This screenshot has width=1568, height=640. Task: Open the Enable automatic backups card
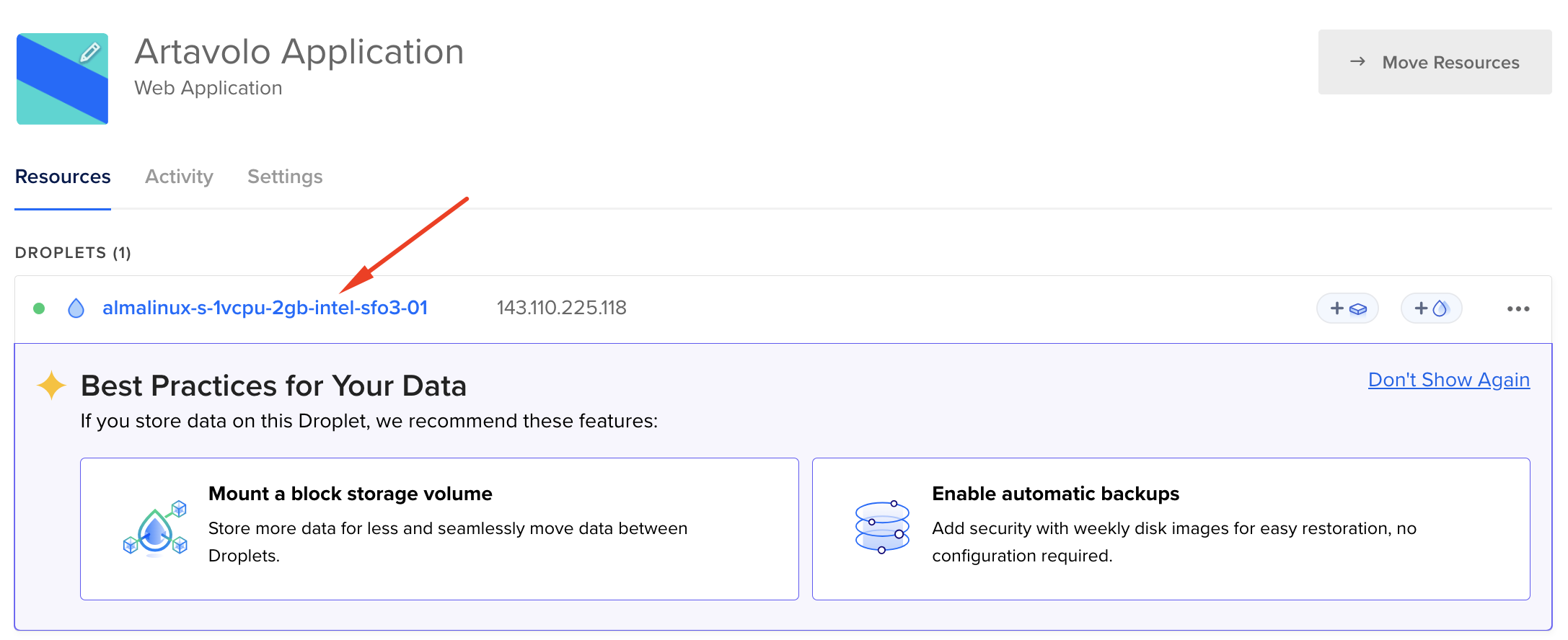[x=1171, y=529]
